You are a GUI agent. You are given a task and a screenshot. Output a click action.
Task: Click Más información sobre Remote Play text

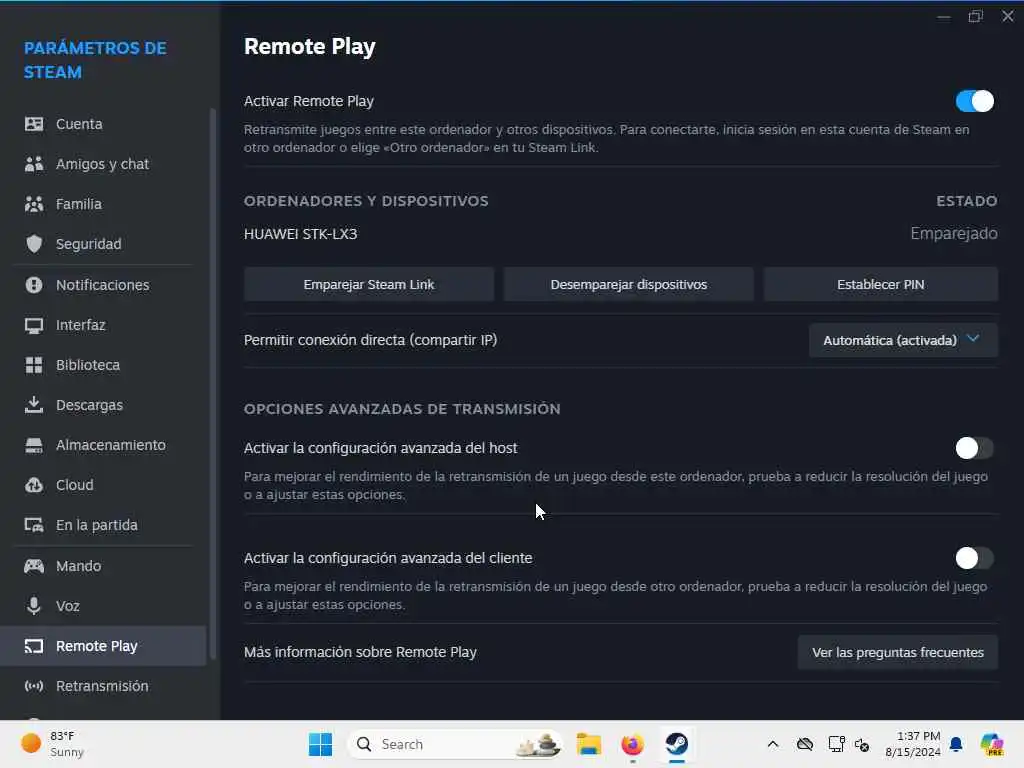360,652
